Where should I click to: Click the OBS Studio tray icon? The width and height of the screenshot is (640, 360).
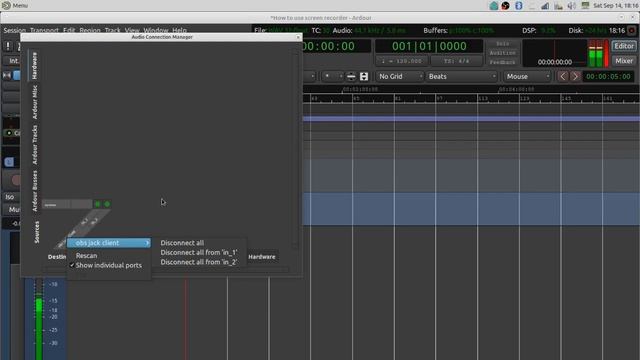(505, 6)
